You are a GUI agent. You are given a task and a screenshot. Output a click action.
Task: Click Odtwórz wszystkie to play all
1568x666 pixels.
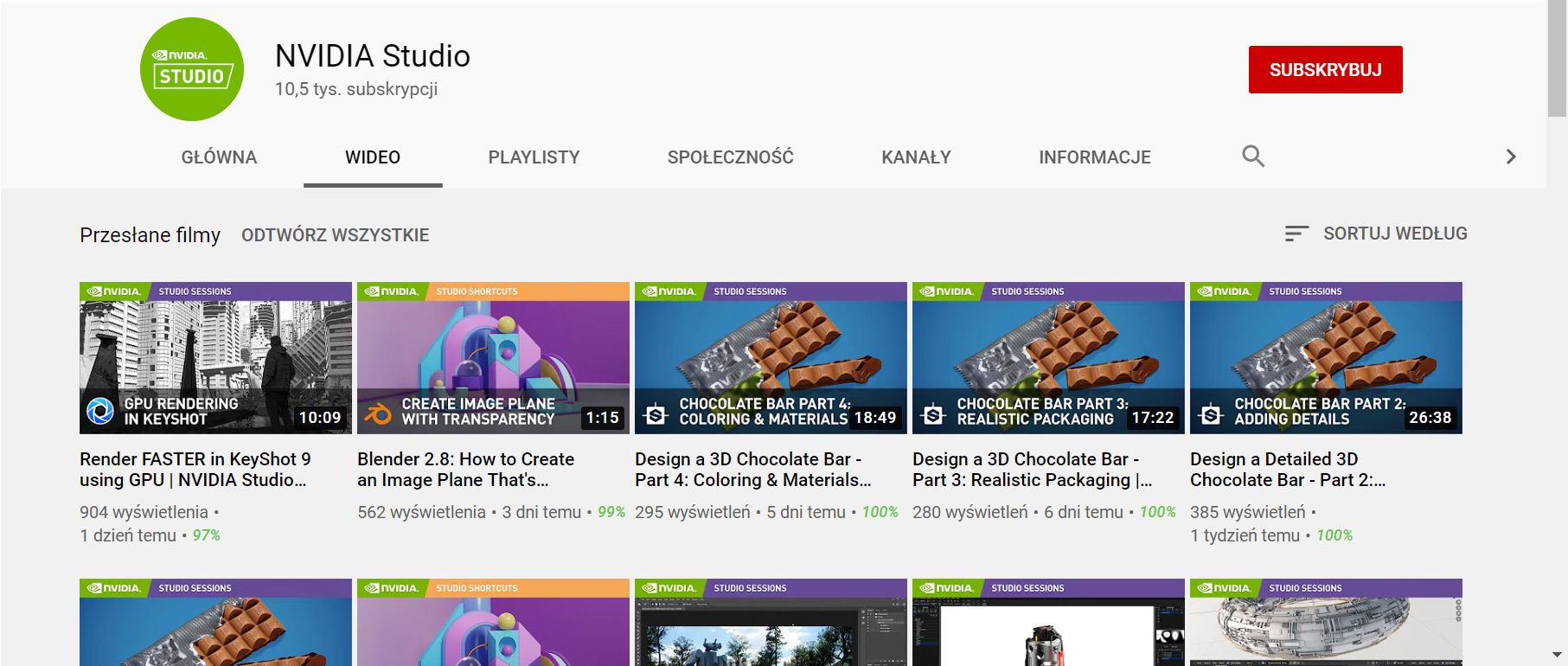point(335,235)
